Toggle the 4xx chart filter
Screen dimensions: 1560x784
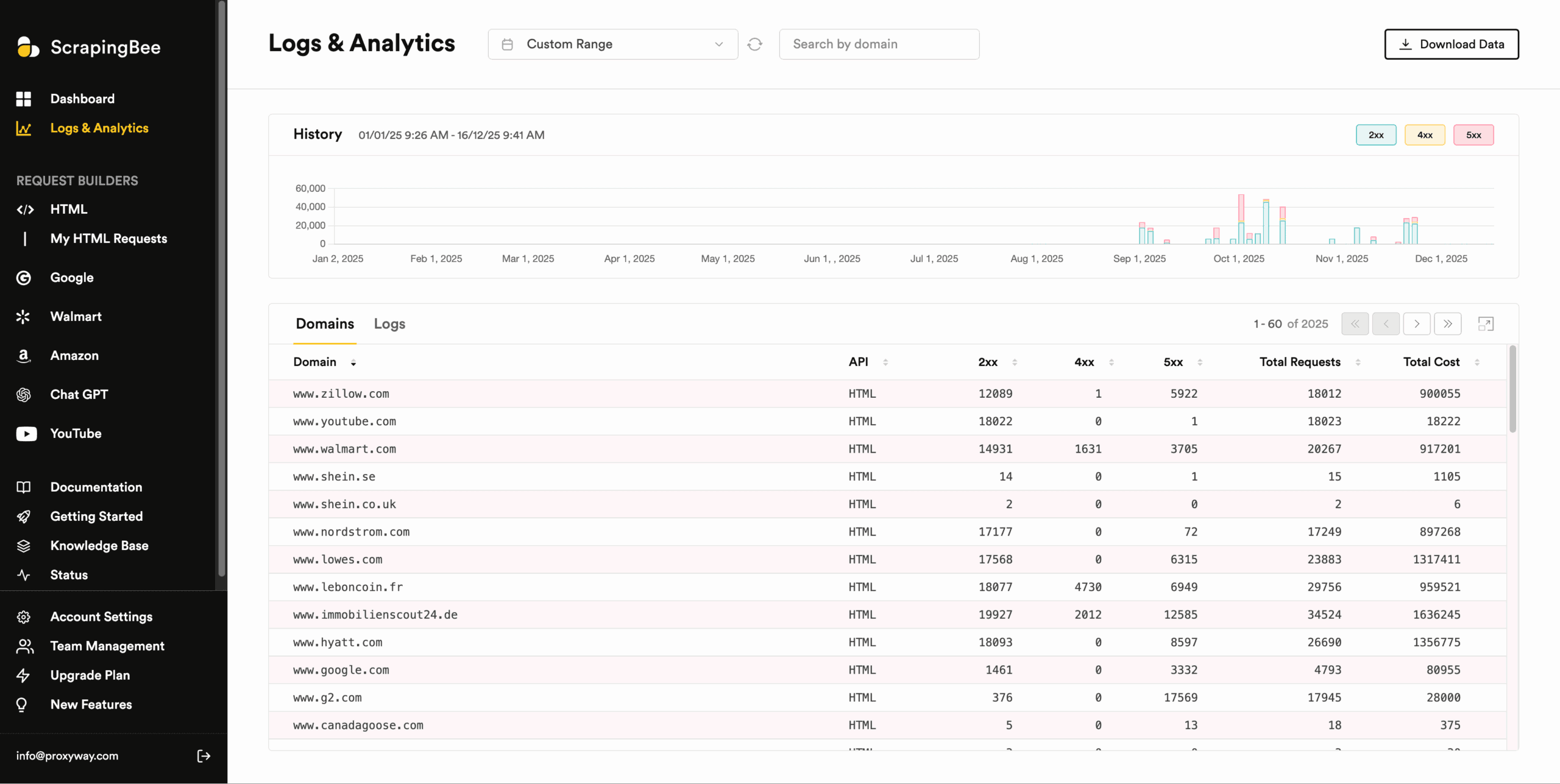point(1424,135)
